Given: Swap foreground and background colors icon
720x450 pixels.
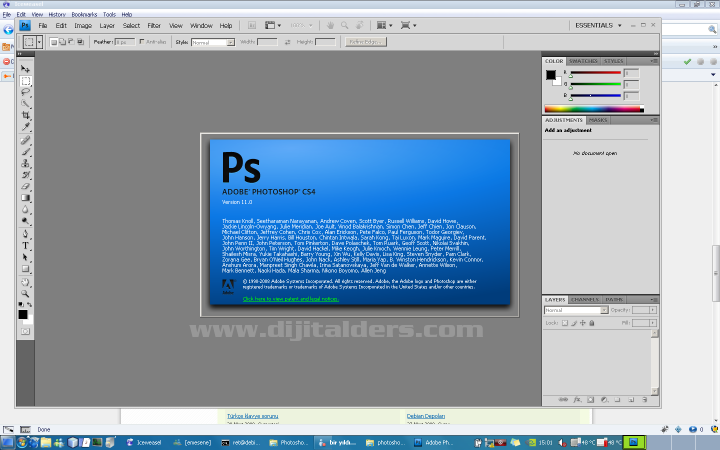Looking at the screenshot, I should [29, 304].
